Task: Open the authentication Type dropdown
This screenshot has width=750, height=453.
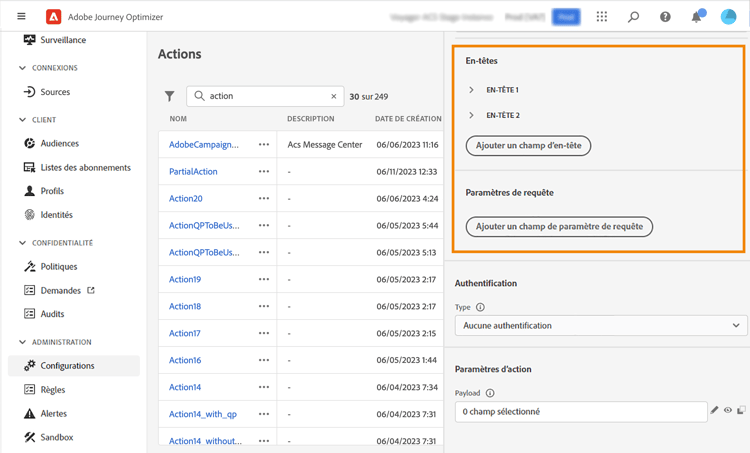Action: click(x=601, y=325)
